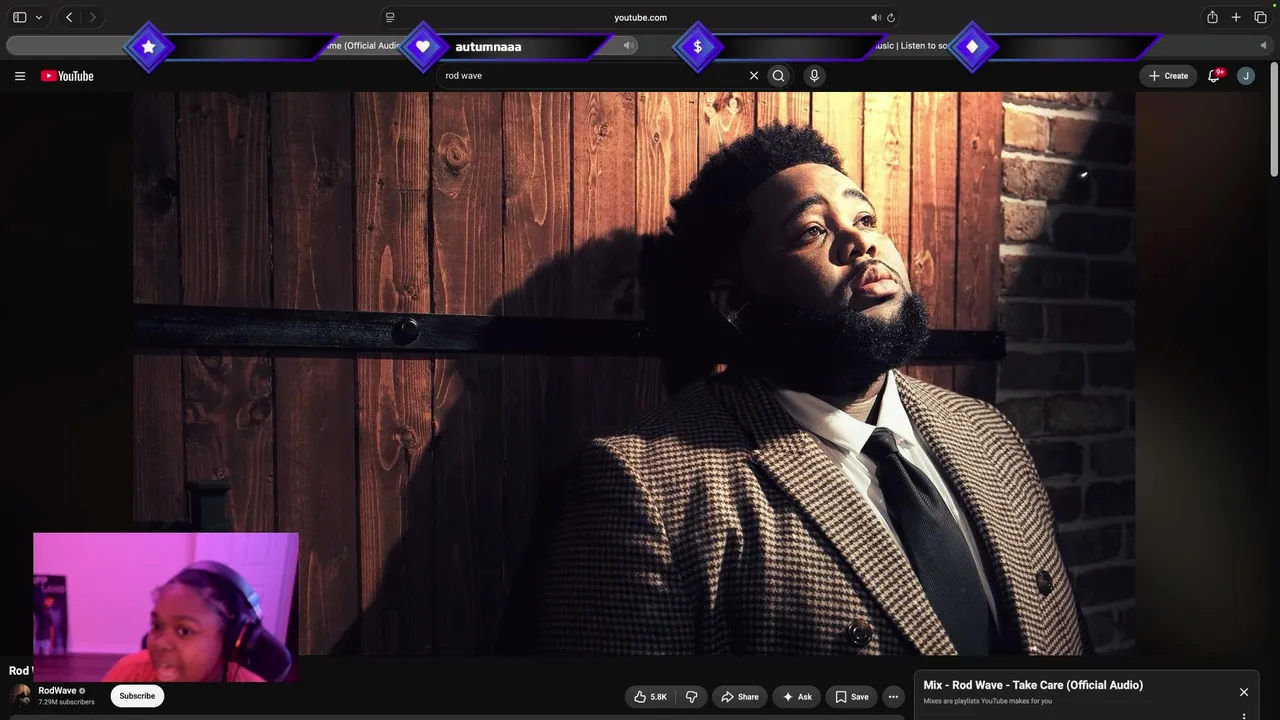Click the star icon on the stream overlay

pos(149,47)
